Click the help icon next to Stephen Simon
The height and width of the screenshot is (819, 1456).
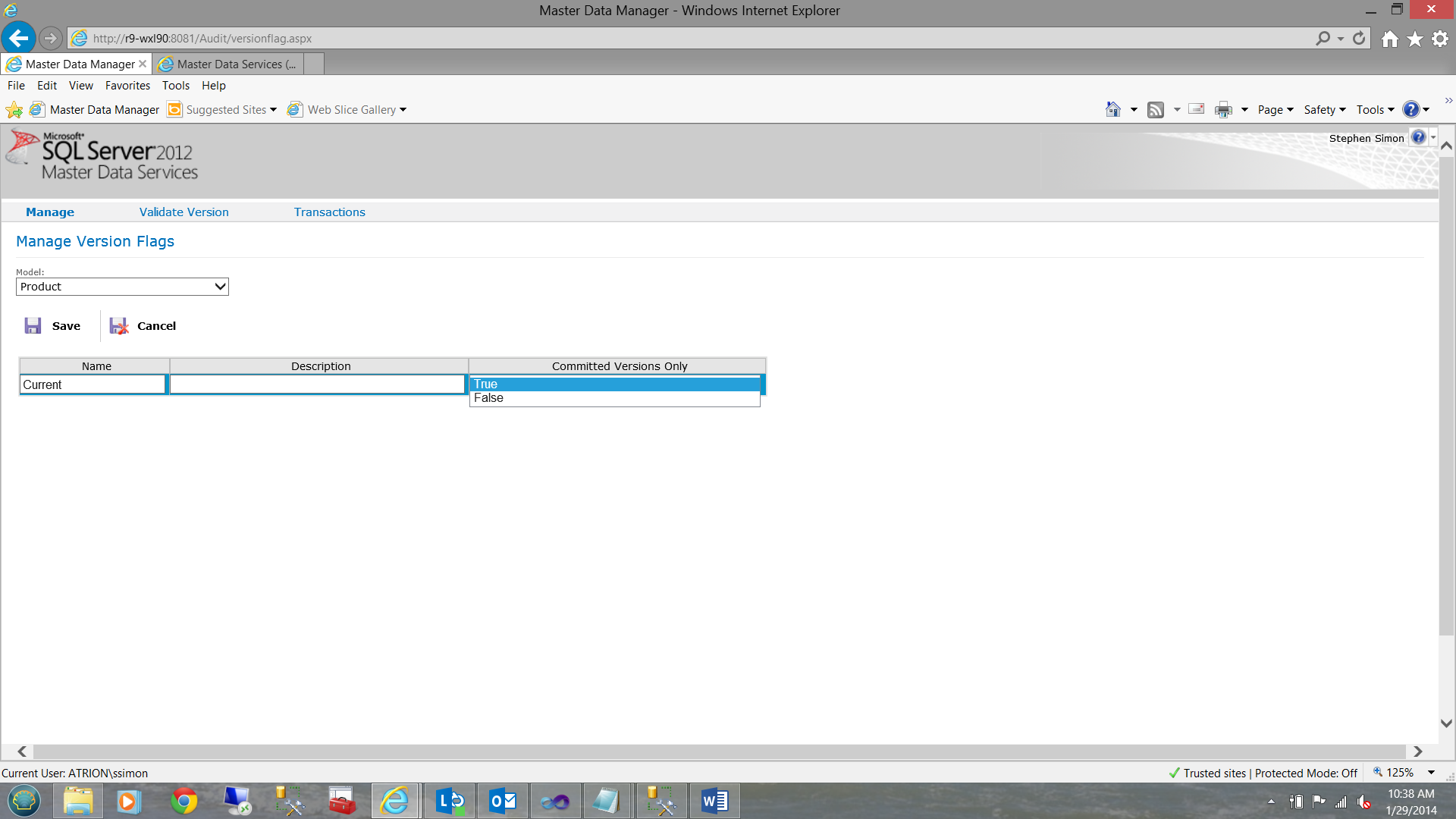[x=1418, y=137]
